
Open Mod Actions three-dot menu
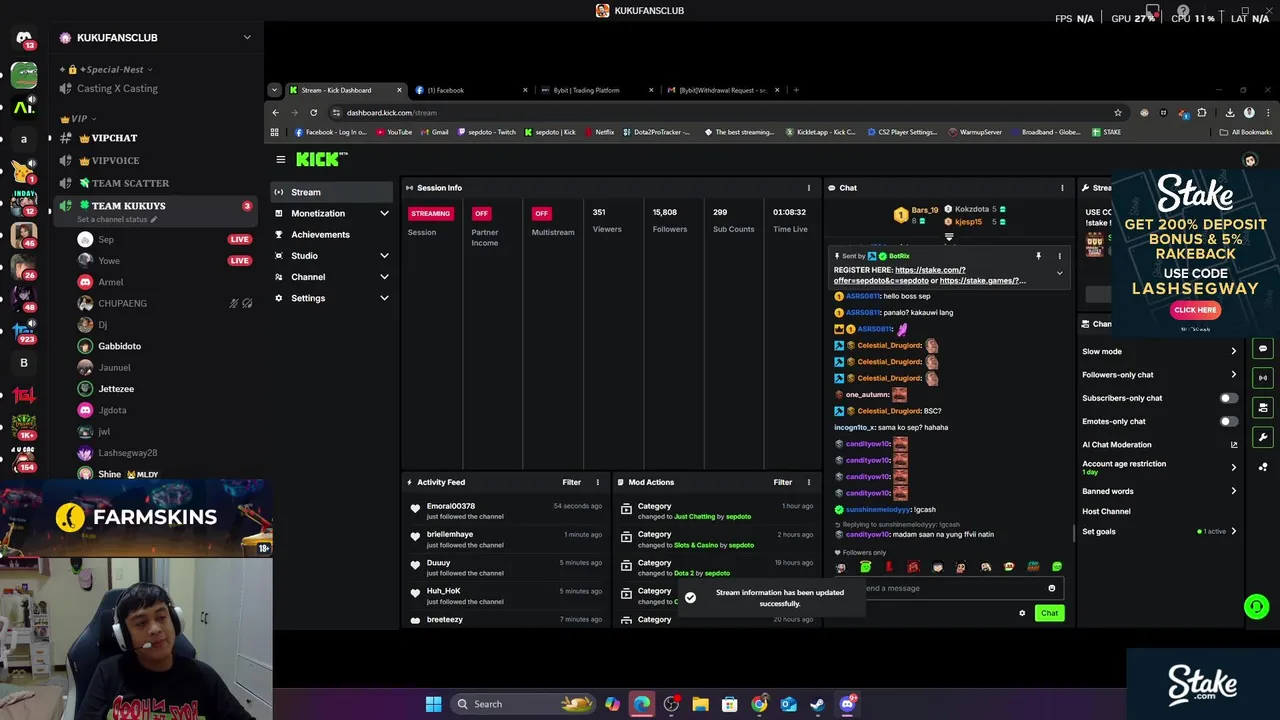pyautogui.click(x=809, y=482)
